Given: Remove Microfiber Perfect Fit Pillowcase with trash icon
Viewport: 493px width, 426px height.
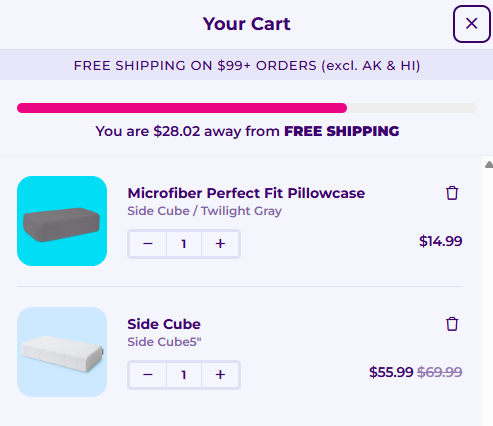Looking at the screenshot, I should (452, 193).
